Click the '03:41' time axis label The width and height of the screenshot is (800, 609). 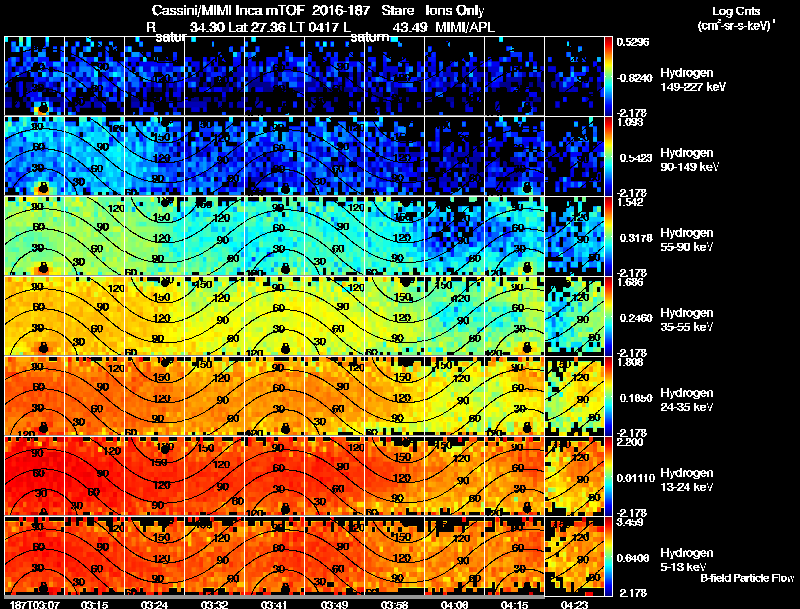274,604
